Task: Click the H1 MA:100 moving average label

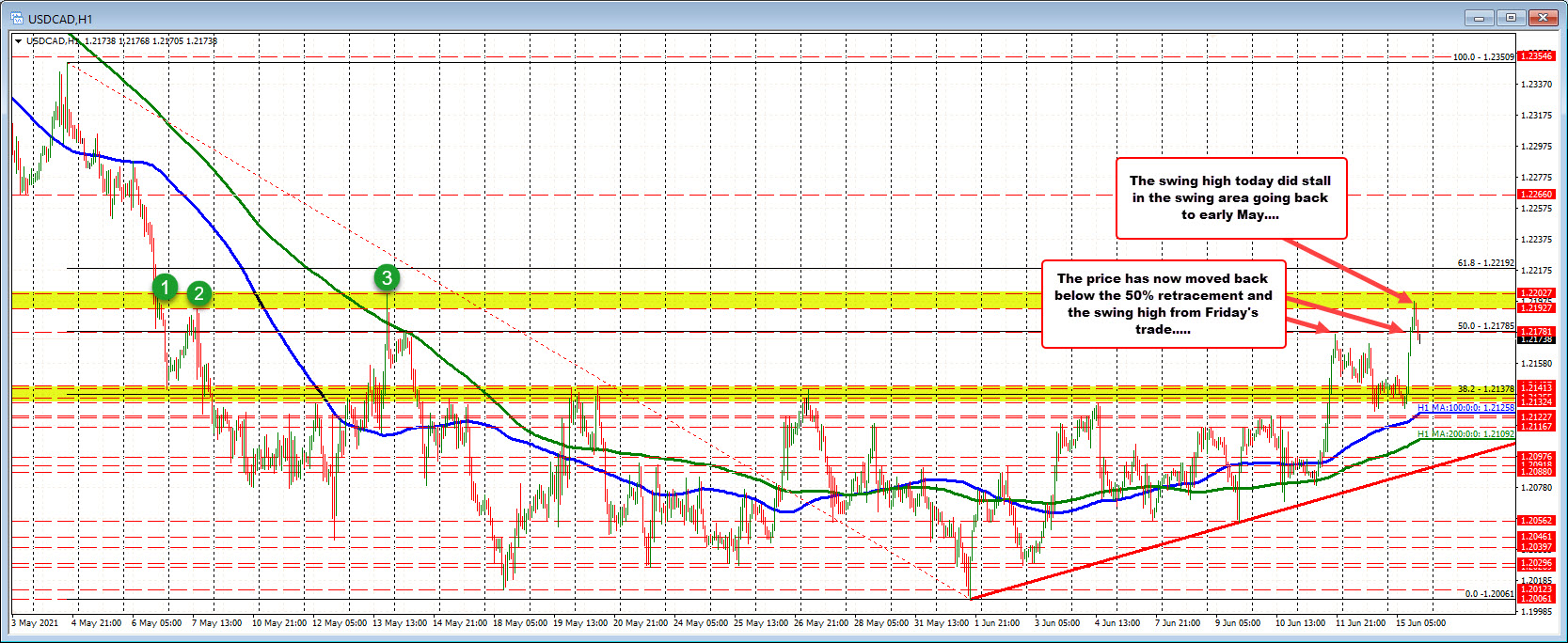Action: tap(1465, 408)
